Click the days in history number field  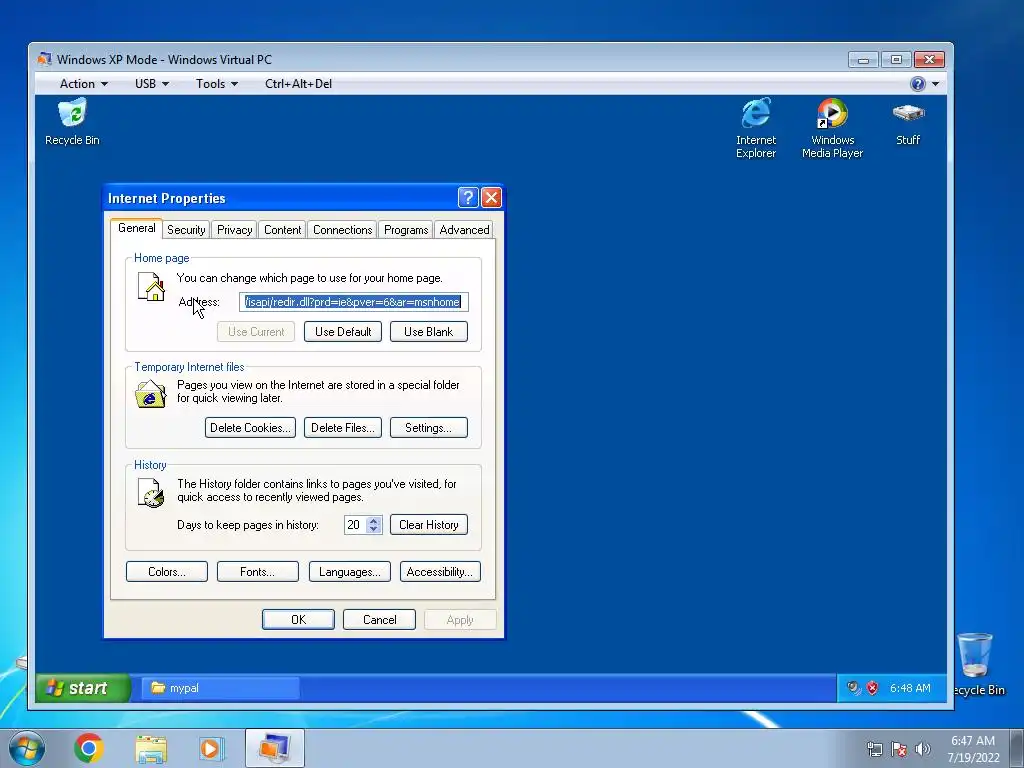[355, 524]
